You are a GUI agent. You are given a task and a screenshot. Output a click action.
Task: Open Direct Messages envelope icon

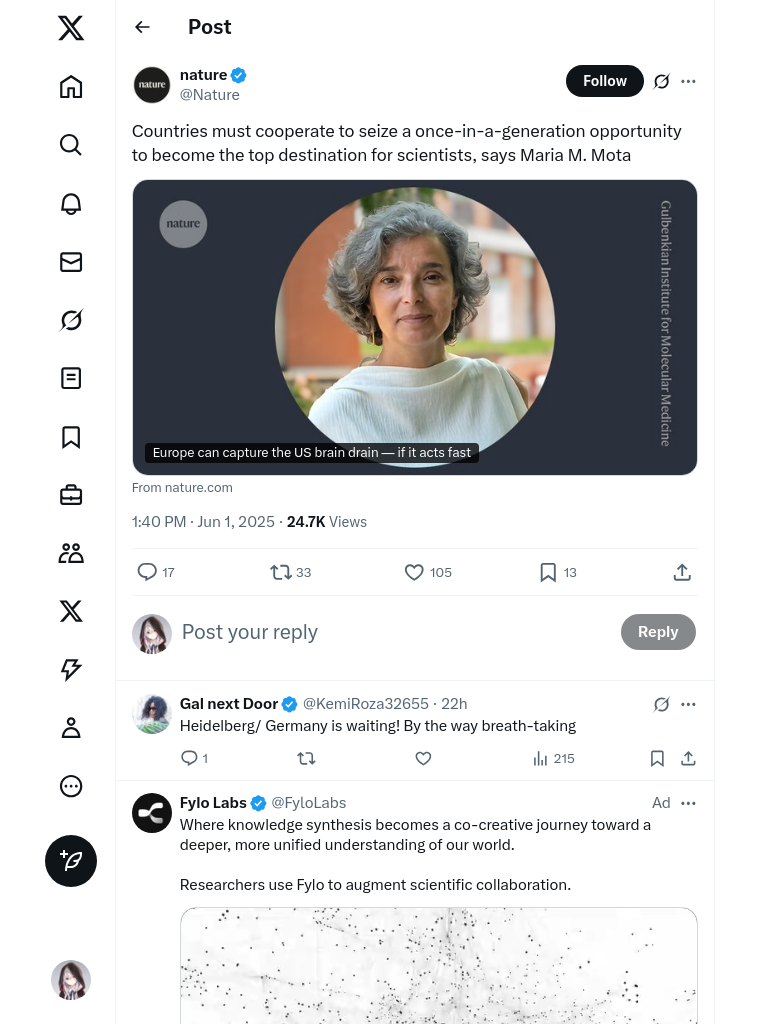coord(71,262)
